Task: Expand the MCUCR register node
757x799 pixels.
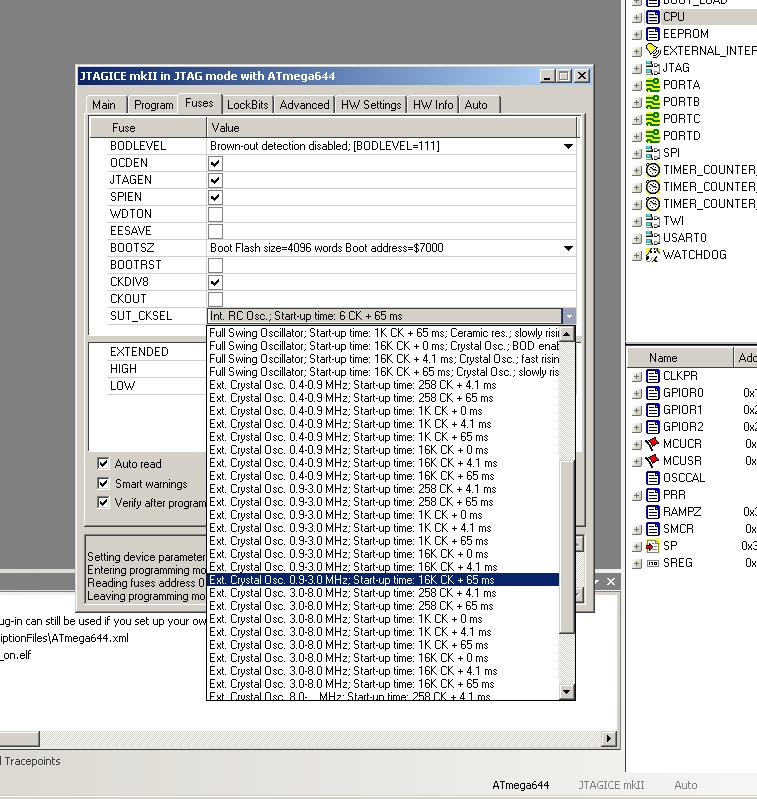Action: (x=637, y=444)
